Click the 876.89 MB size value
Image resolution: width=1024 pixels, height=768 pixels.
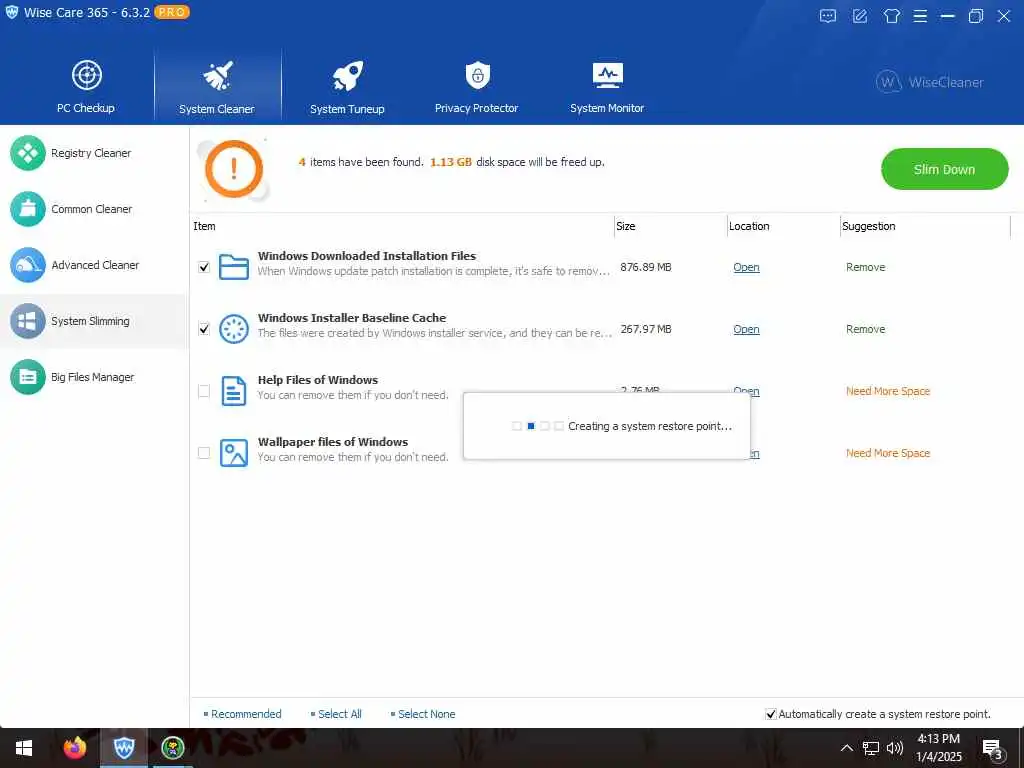click(646, 267)
